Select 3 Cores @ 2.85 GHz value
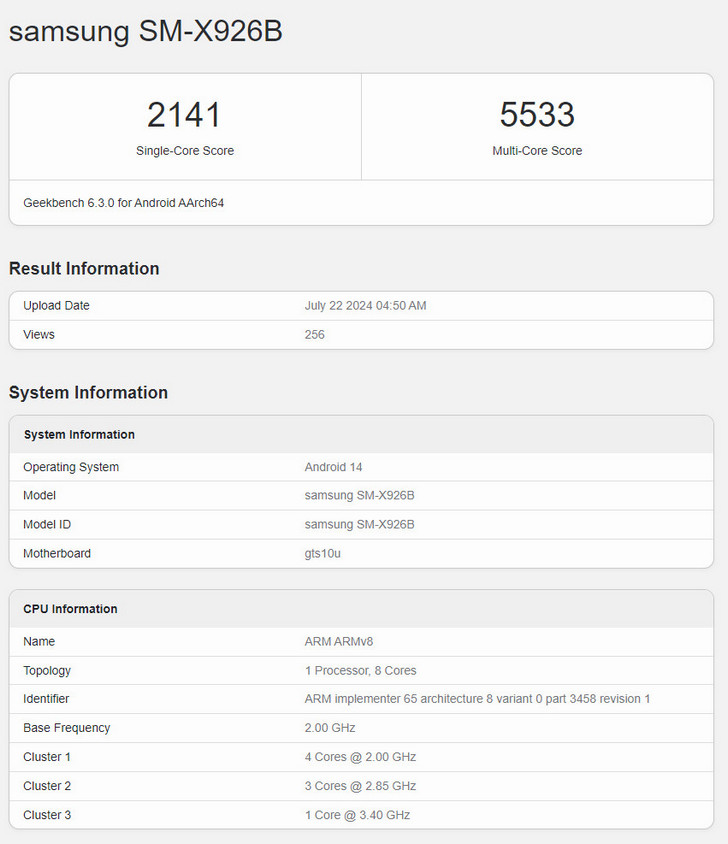Viewport: 728px width, 844px height. 360,786
